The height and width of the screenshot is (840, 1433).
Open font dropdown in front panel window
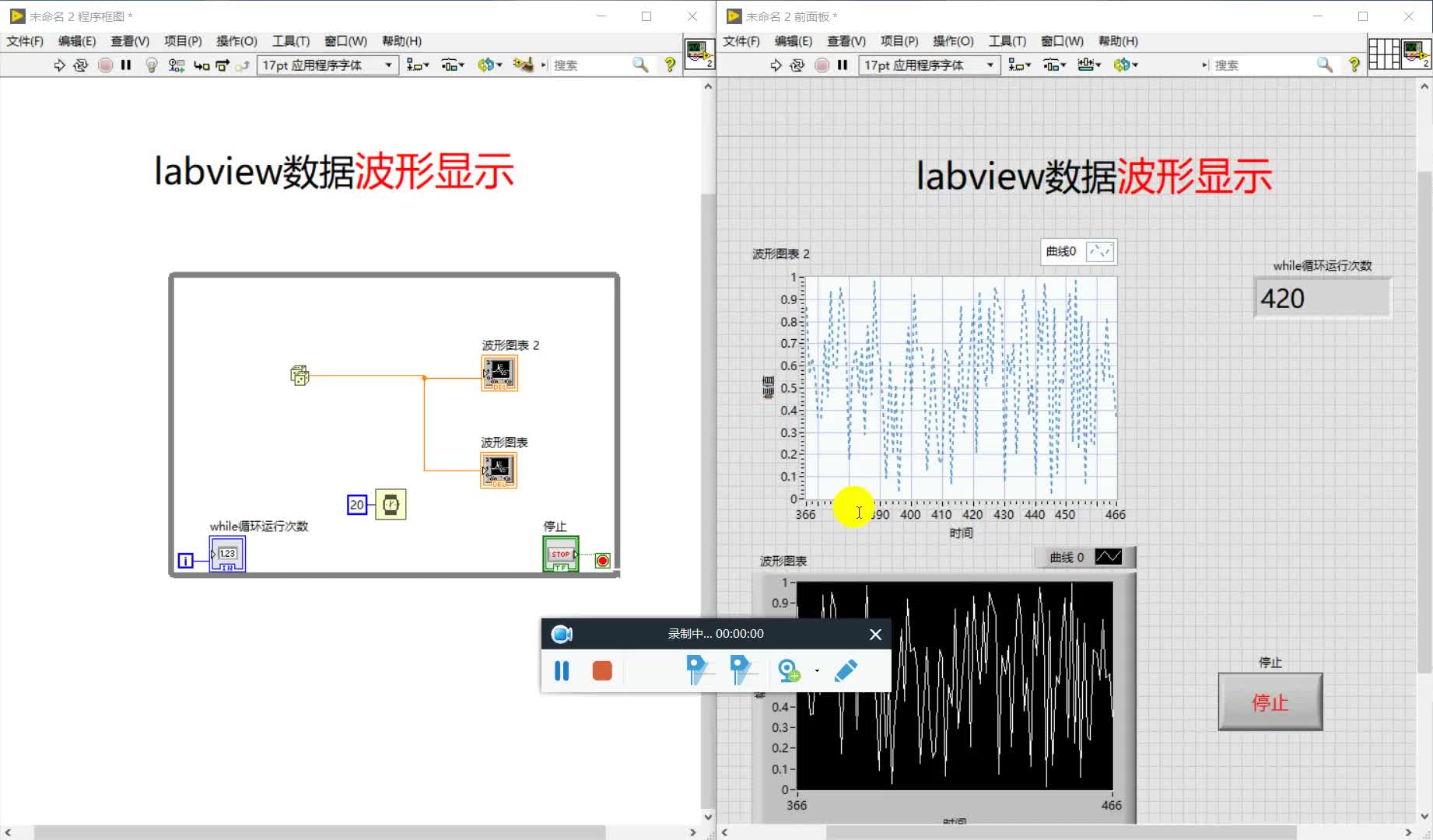(x=929, y=65)
